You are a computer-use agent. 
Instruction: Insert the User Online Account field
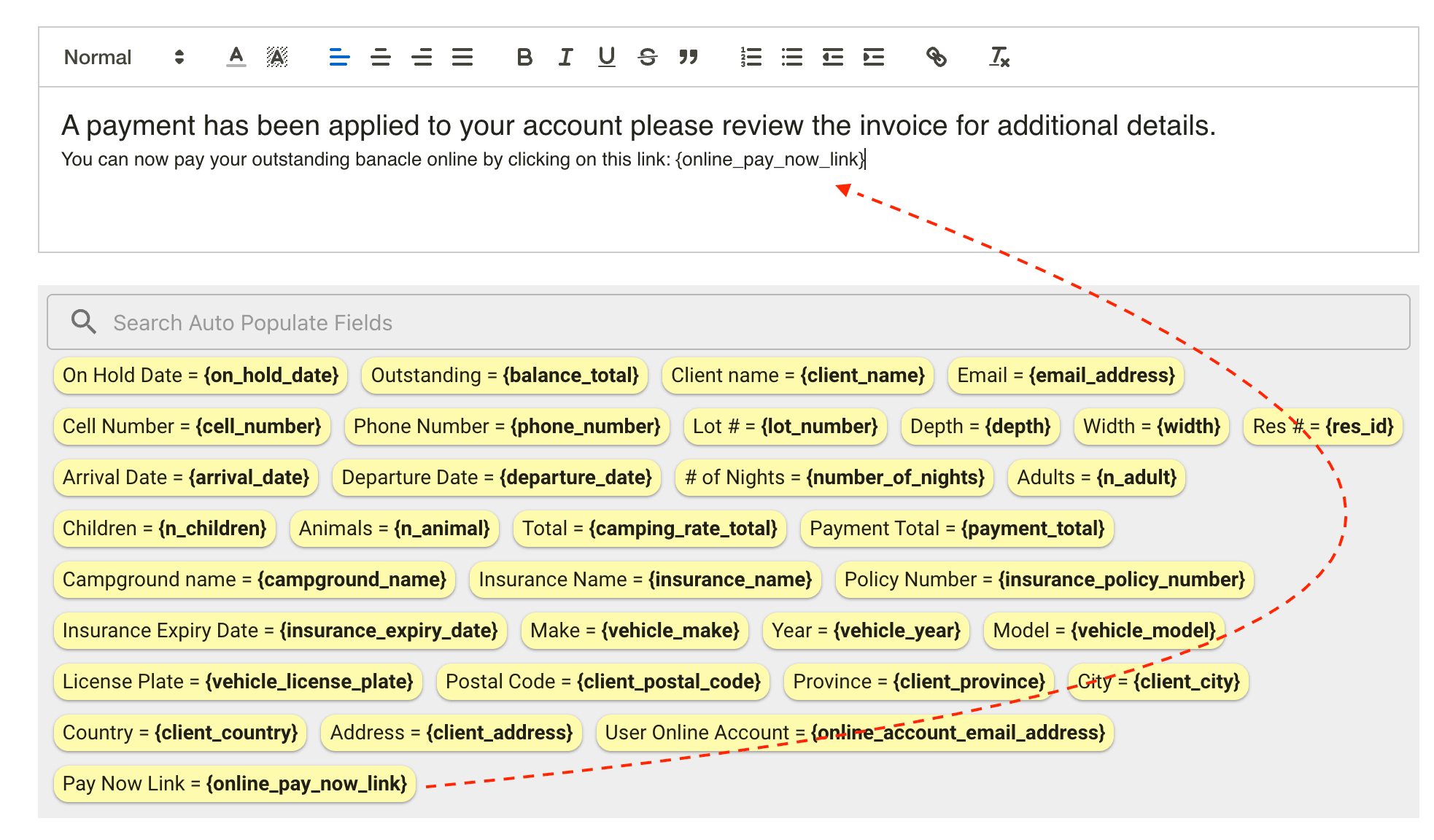coord(855,733)
